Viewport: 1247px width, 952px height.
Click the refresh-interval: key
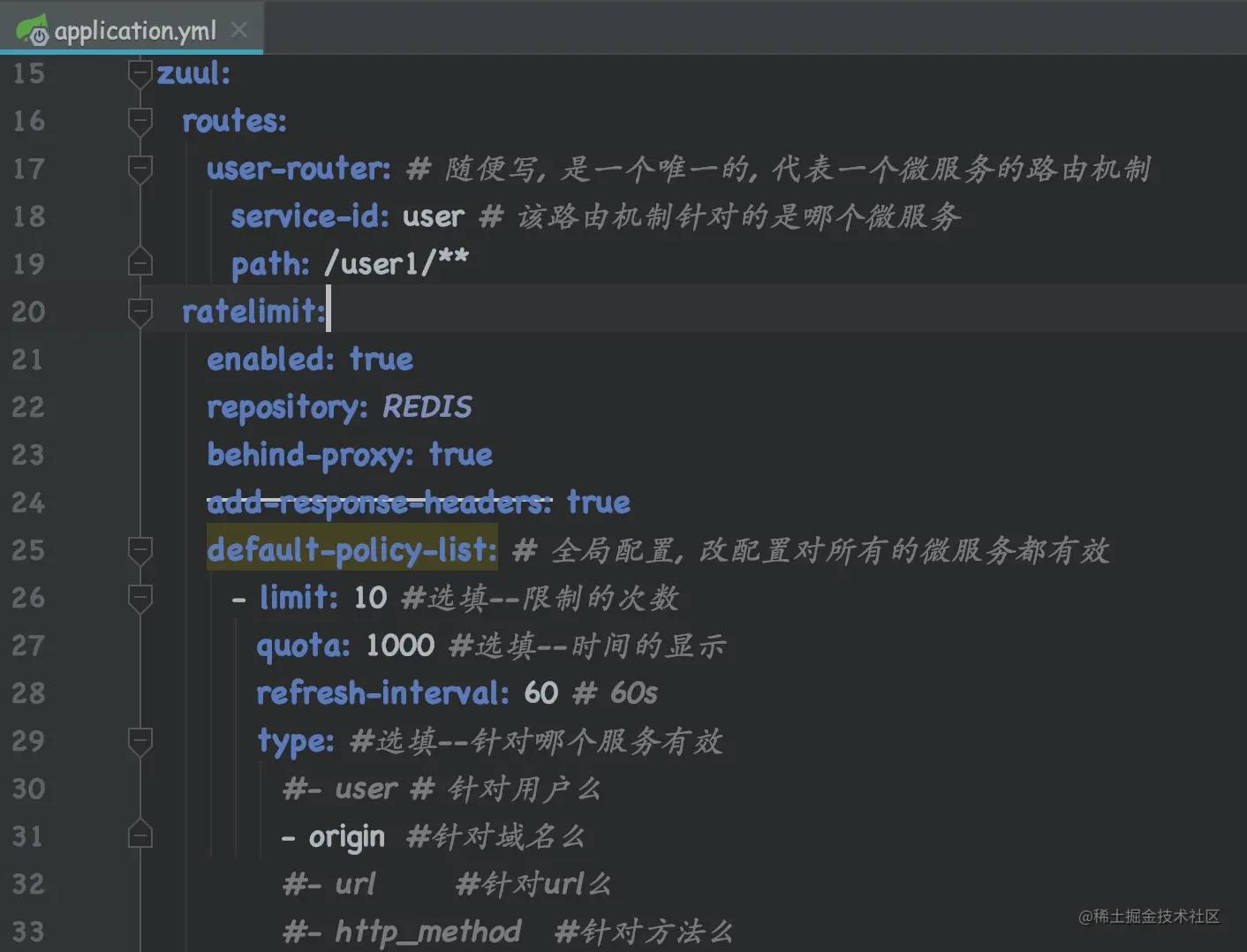pos(382,693)
